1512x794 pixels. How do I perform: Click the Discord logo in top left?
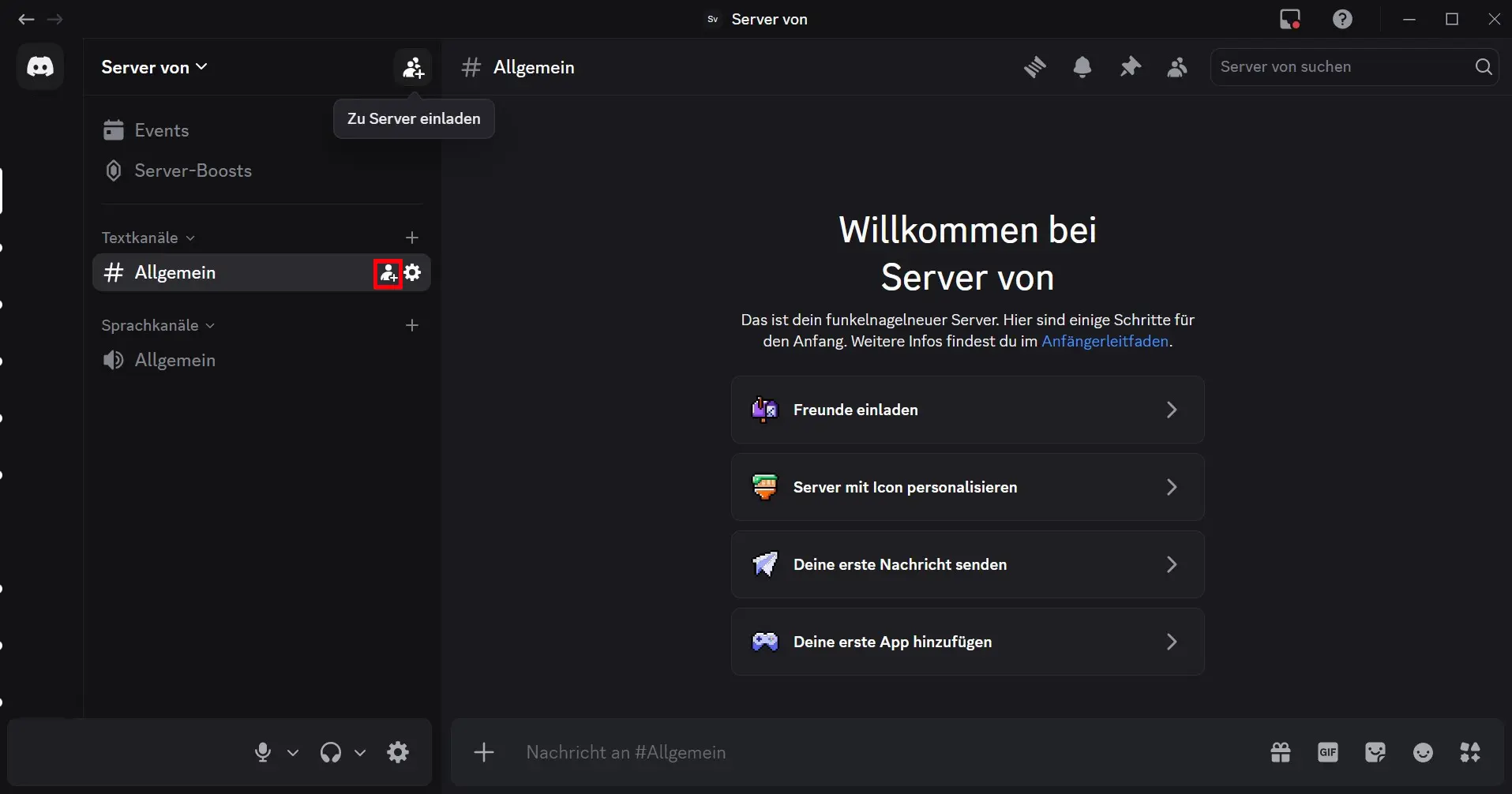[40, 66]
